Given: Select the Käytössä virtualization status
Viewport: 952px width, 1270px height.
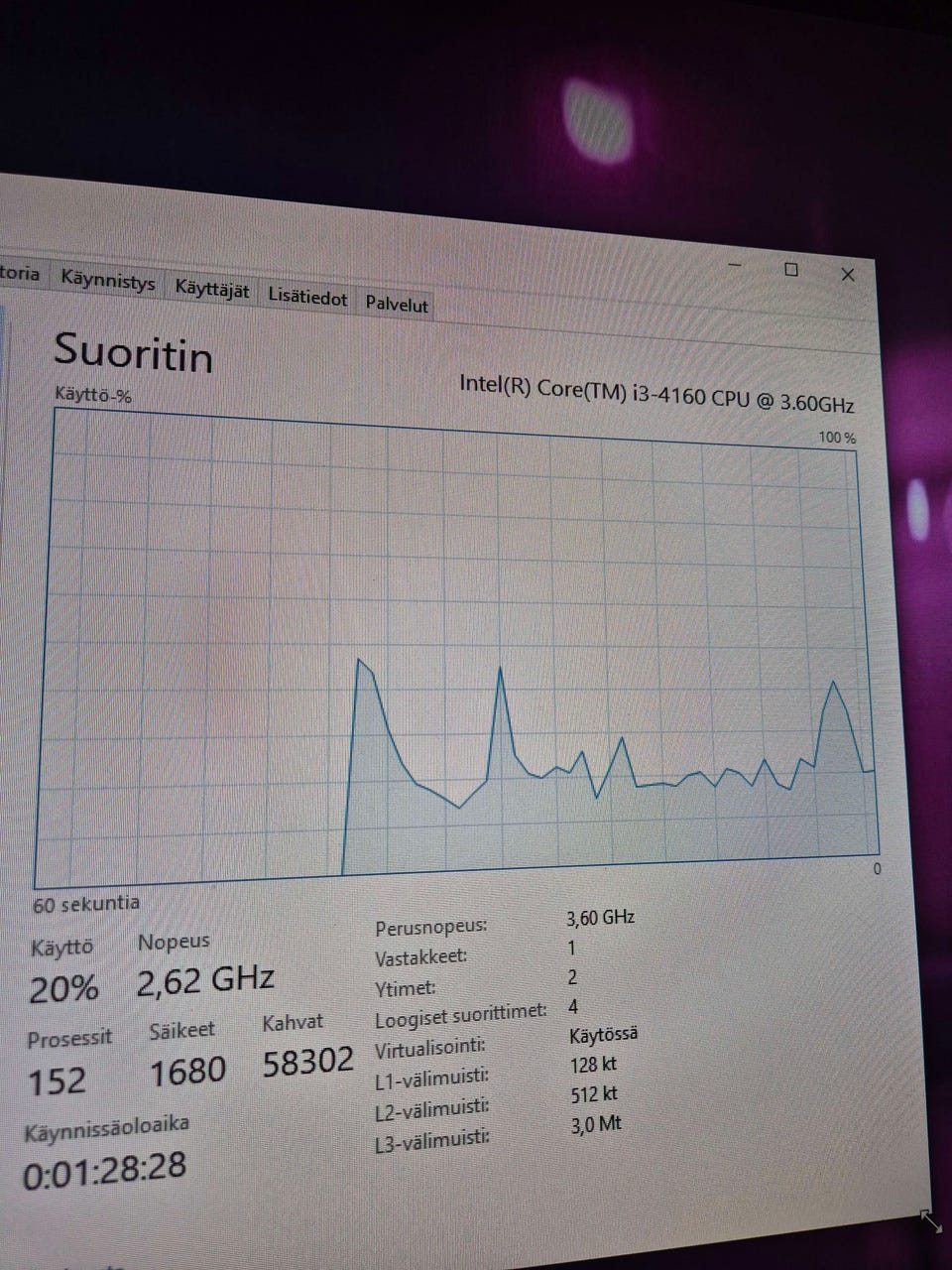Looking at the screenshot, I should (603, 1034).
